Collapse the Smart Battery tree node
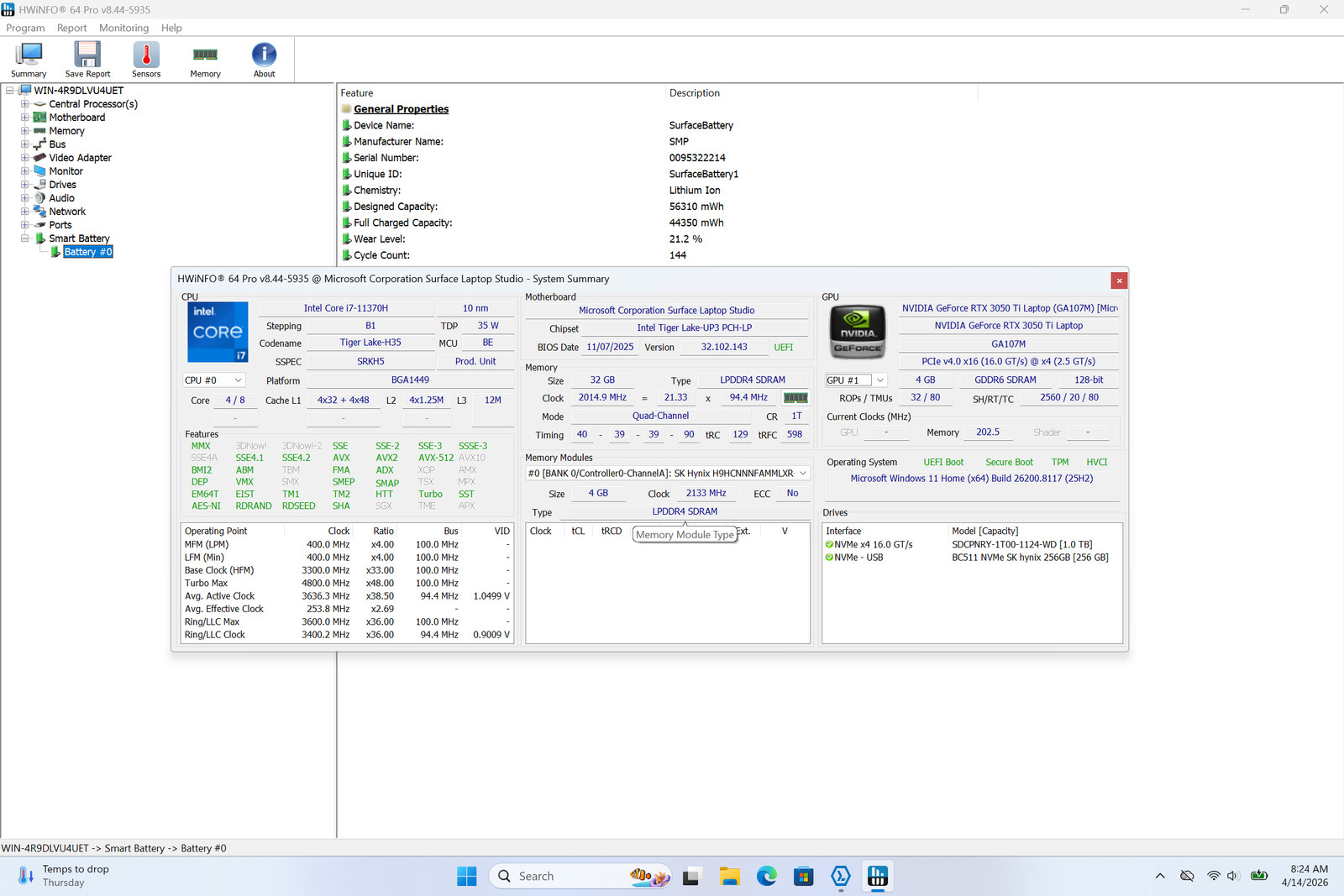 (25, 238)
